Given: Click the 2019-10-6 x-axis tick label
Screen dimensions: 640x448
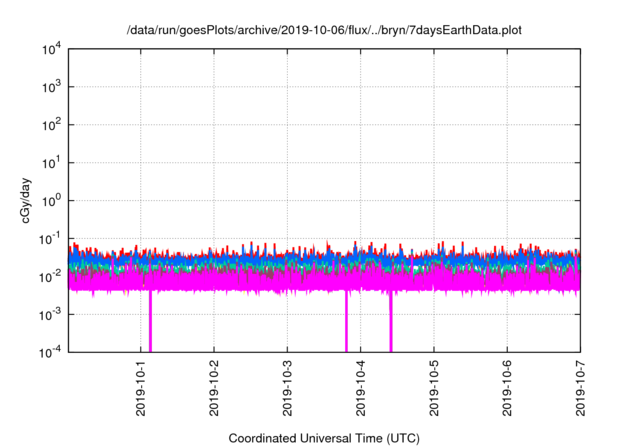Looking at the screenshot, I should click(x=507, y=388).
